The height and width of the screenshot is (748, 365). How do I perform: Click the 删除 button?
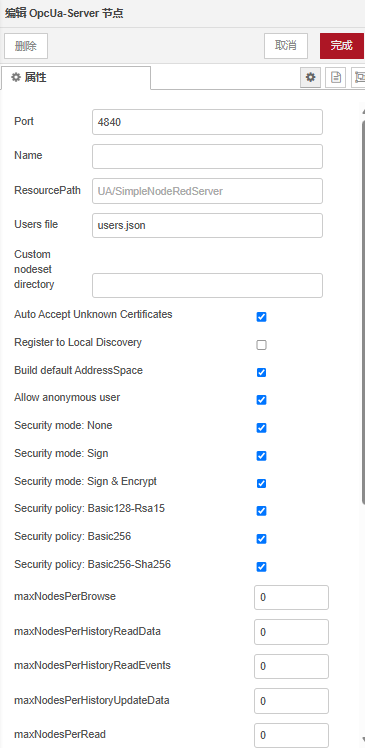26,46
